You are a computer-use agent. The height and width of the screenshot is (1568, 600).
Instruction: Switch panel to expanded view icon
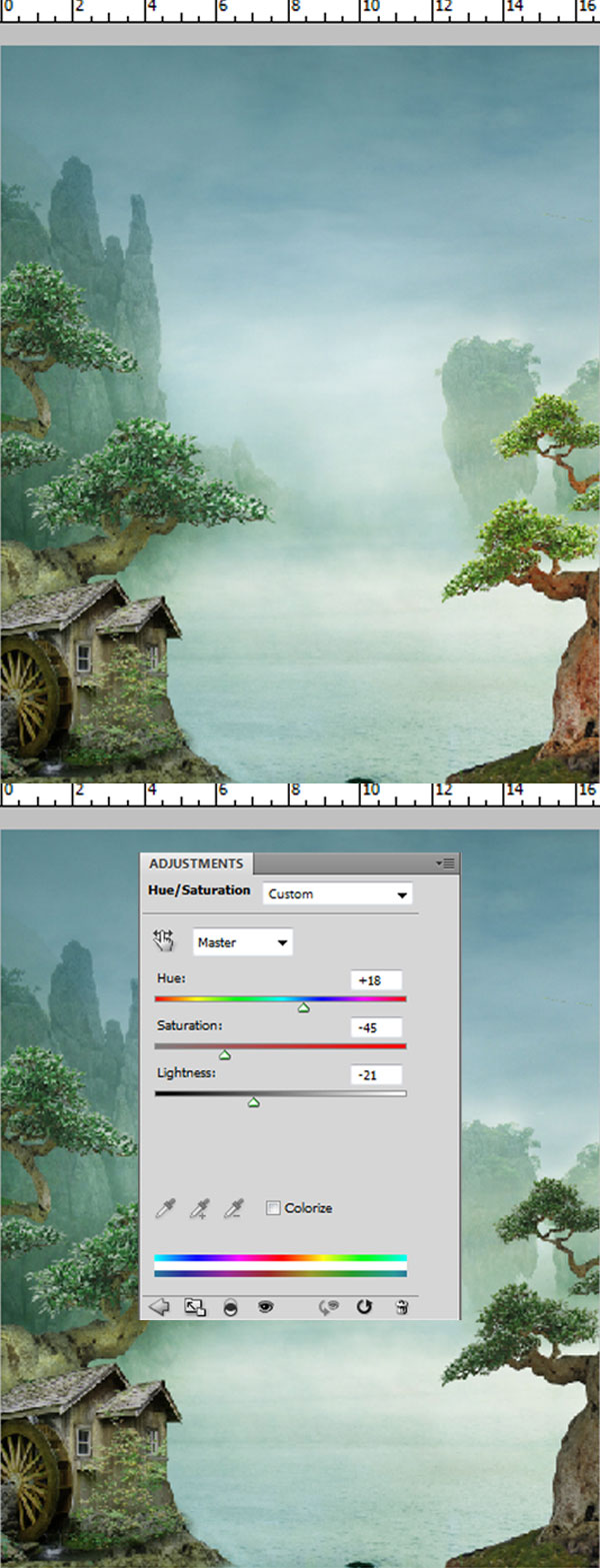coord(195,1306)
